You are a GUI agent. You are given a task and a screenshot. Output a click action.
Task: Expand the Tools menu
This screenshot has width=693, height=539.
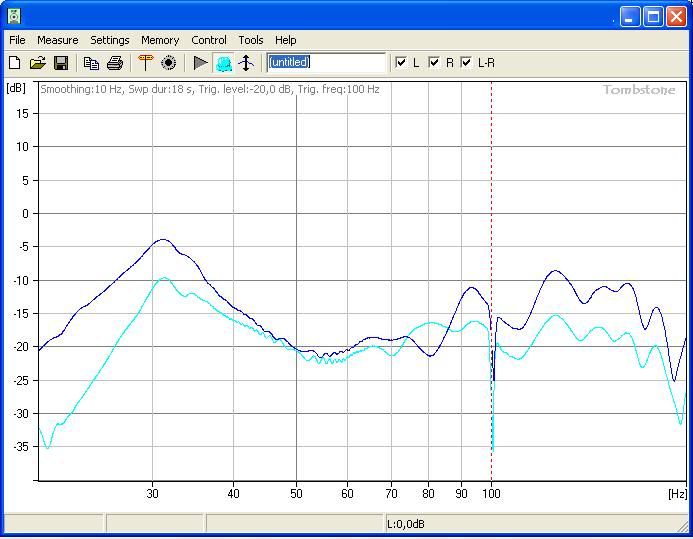pyautogui.click(x=251, y=40)
